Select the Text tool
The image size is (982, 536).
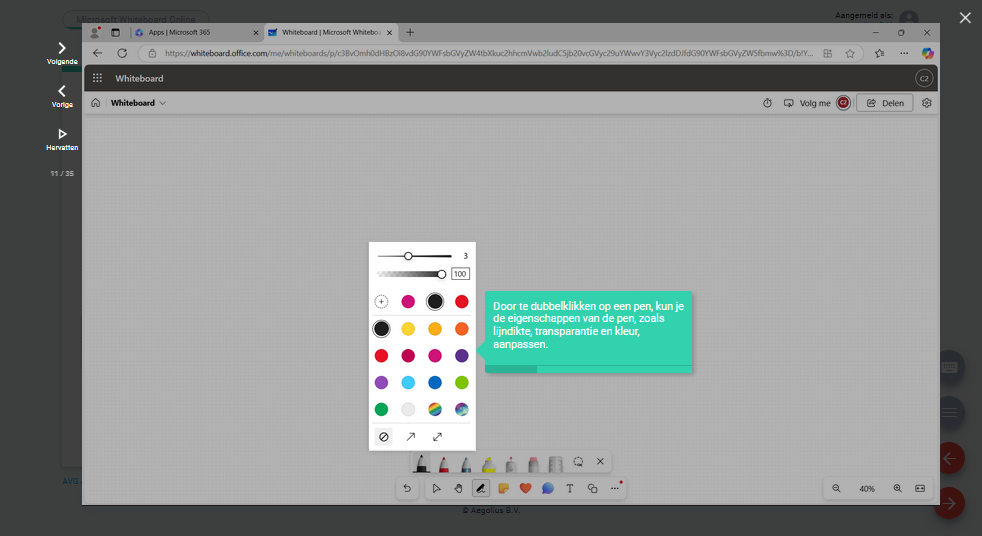point(570,489)
